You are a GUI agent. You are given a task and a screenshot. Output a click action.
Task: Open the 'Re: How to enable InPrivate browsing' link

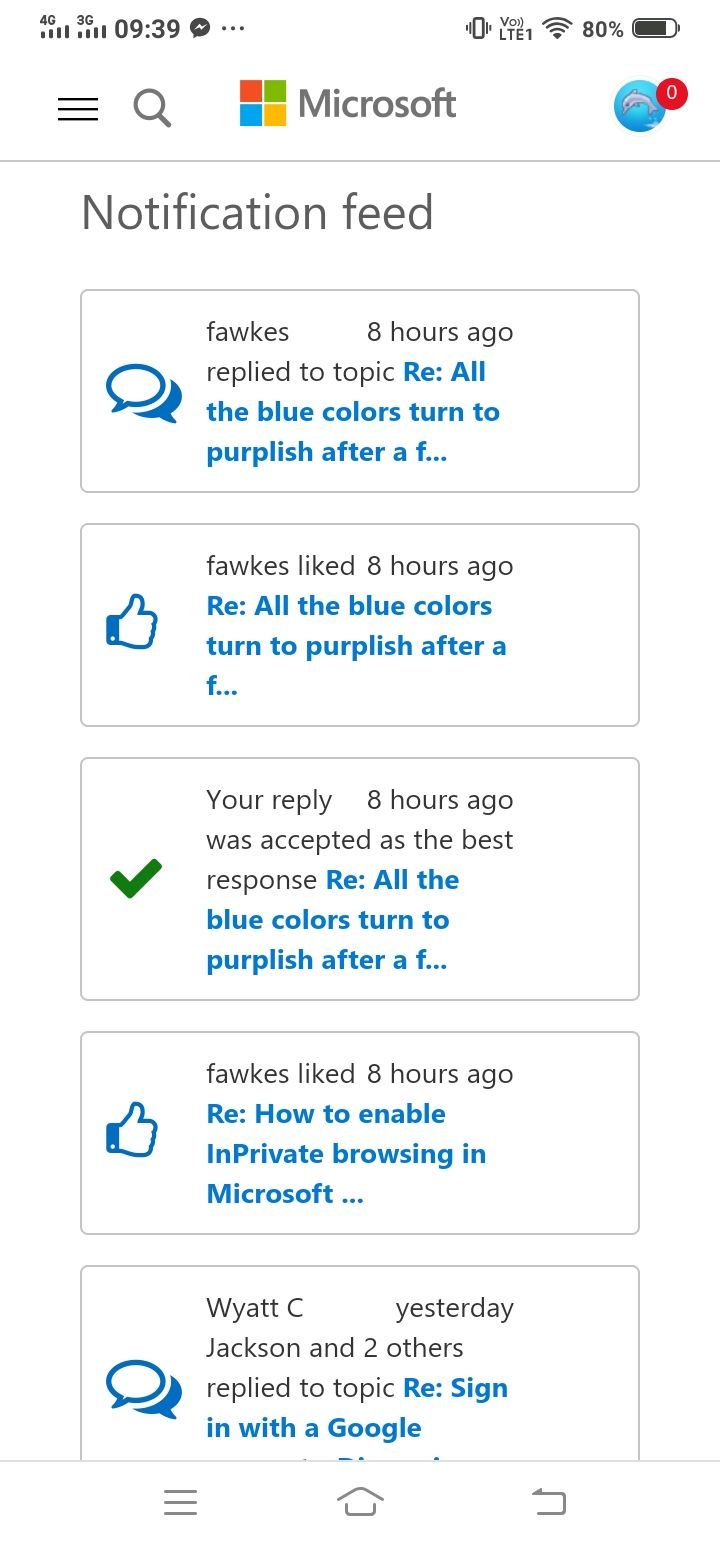point(345,1153)
